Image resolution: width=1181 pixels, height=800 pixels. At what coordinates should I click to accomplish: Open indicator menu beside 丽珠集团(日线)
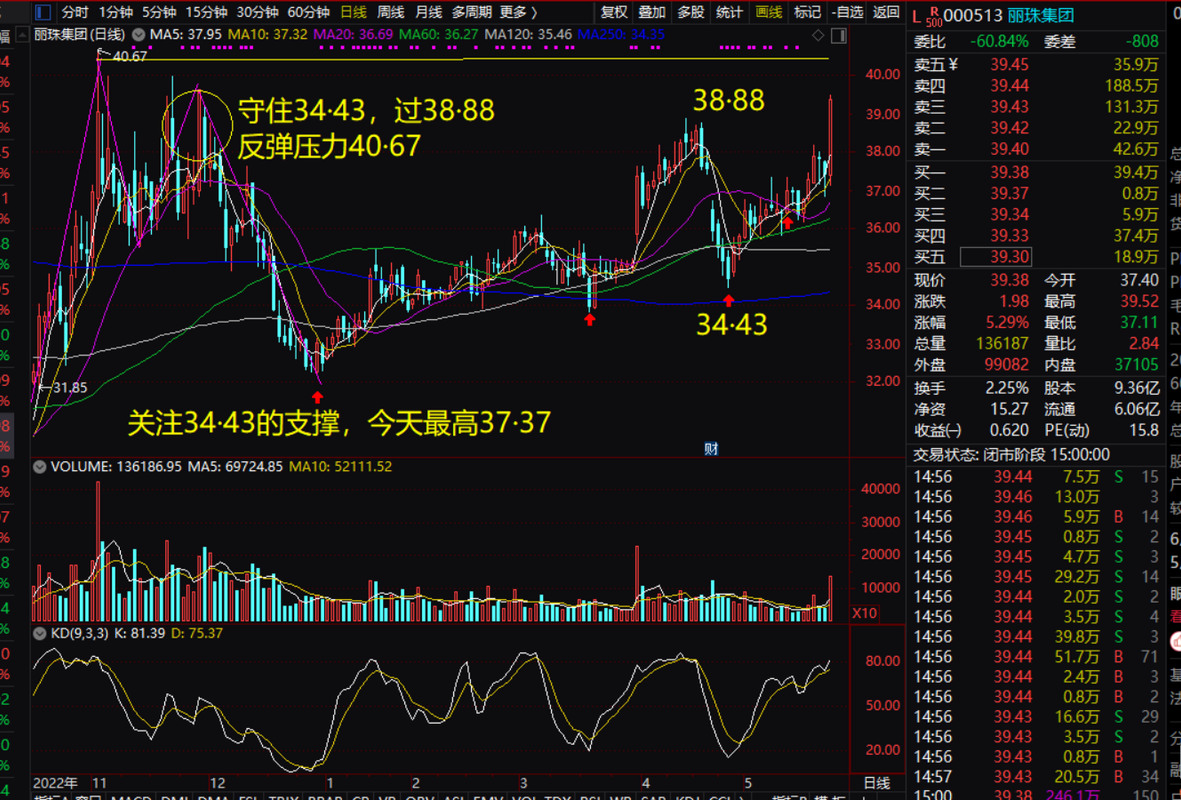[x=138, y=35]
